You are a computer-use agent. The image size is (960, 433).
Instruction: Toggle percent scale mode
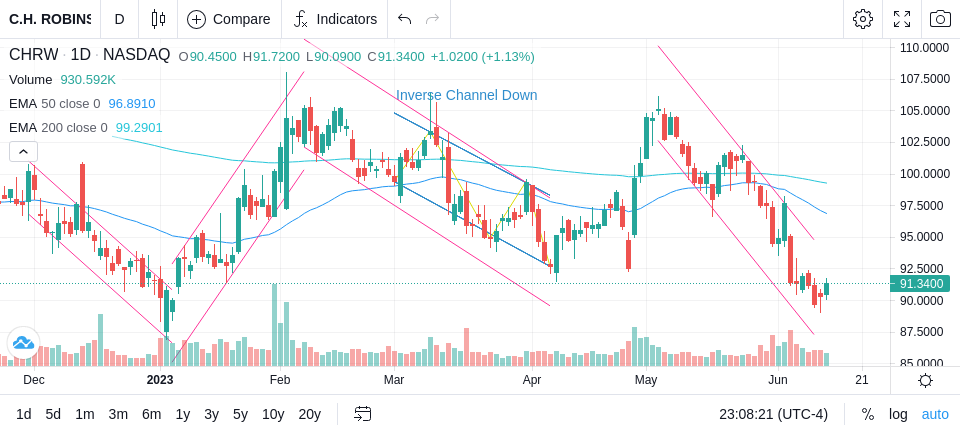click(x=868, y=414)
